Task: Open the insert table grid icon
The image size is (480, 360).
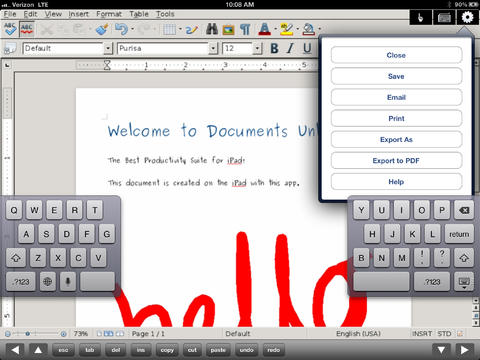Action: 170,30
